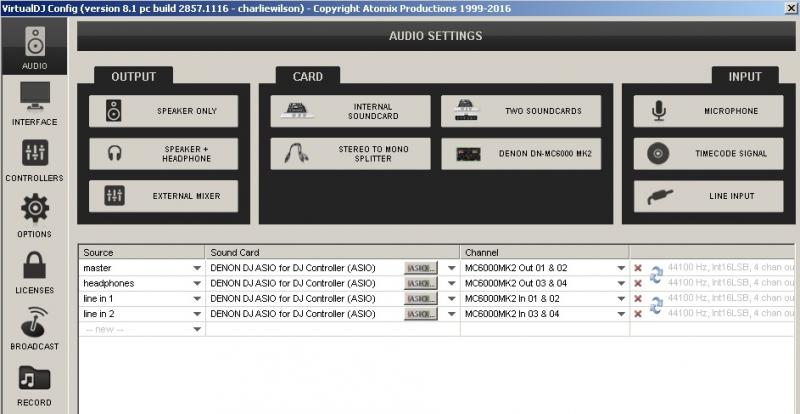Select Two Soundcards card option
The image size is (800, 414).
pyautogui.click(x=521, y=111)
